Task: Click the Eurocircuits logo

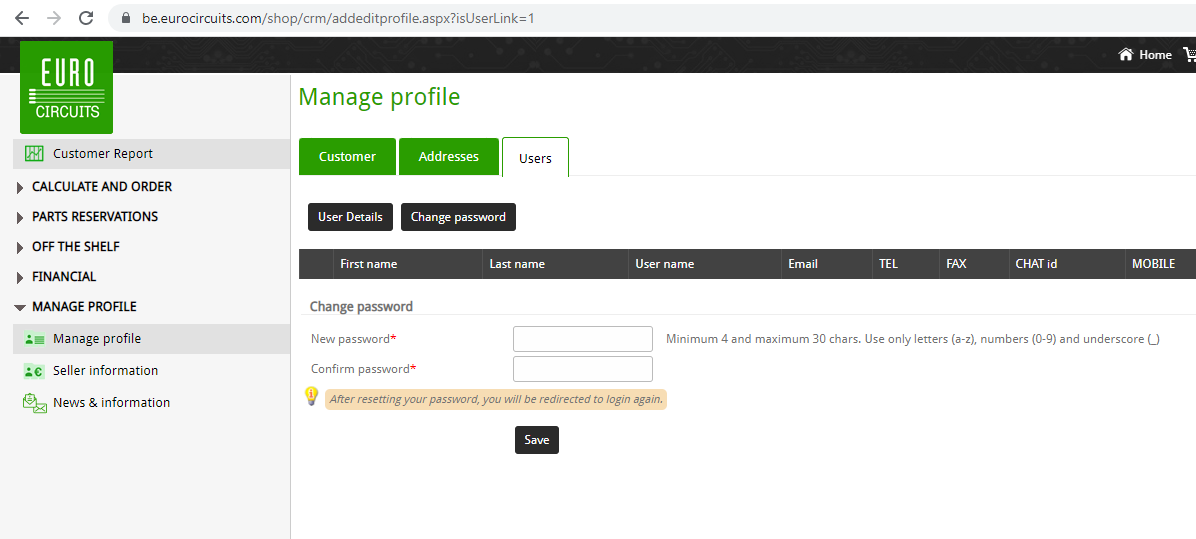Action: coord(66,88)
